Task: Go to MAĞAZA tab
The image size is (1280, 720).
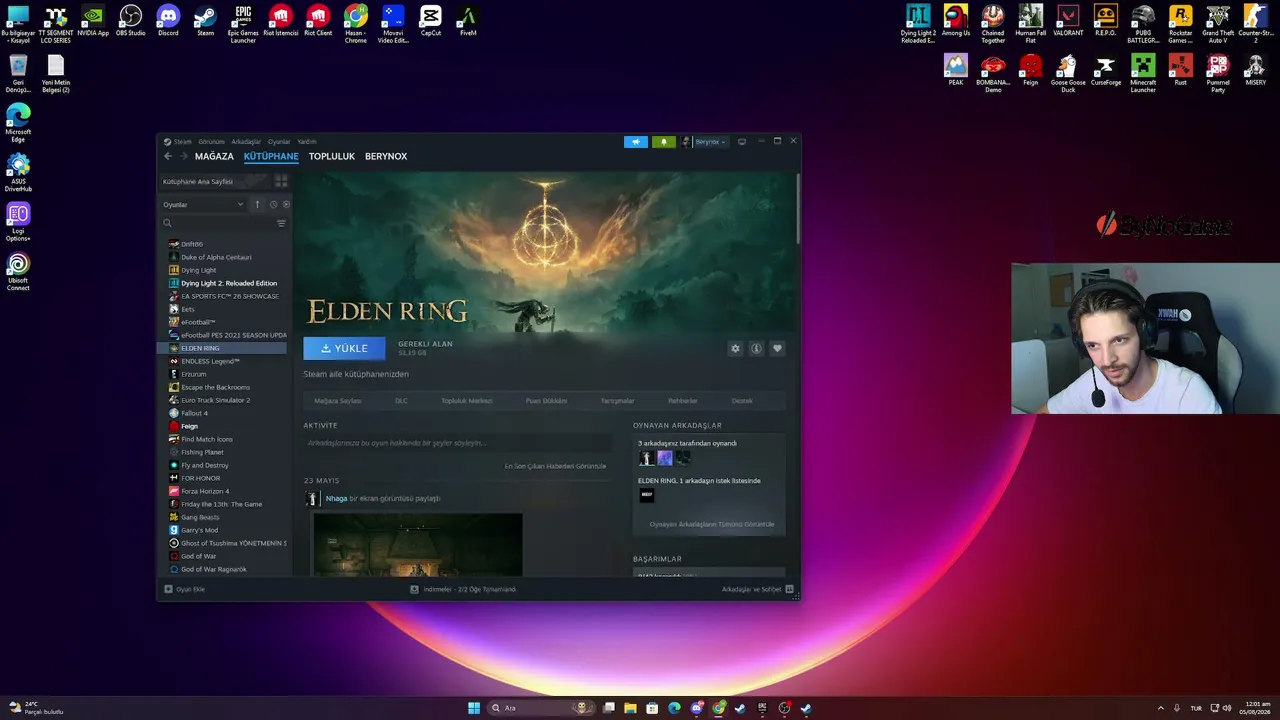Action: pos(214,156)
